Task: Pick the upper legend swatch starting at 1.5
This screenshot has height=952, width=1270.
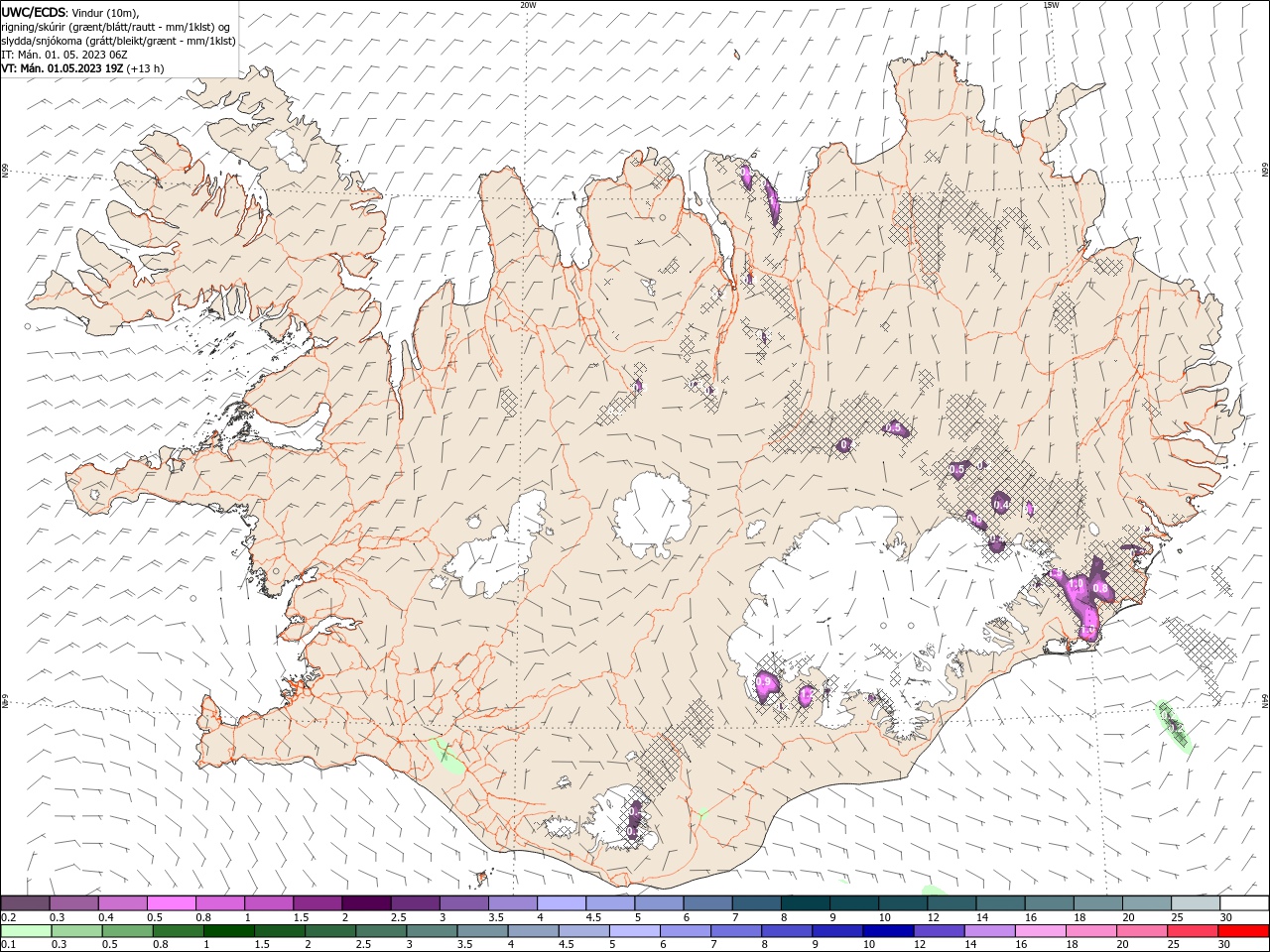Action: coord(317,903)
